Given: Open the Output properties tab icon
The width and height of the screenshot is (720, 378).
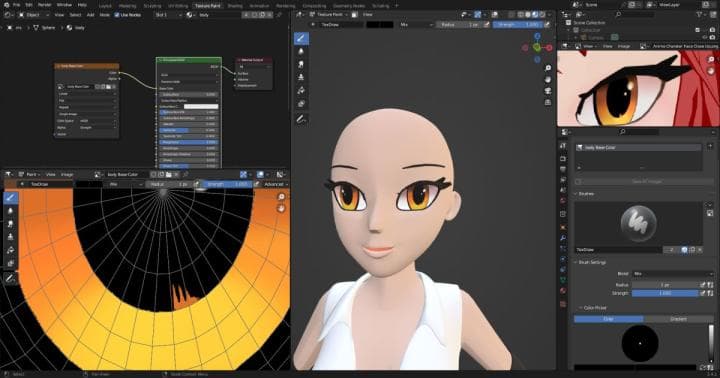Looking at the screenshot, I should point(563,169).
